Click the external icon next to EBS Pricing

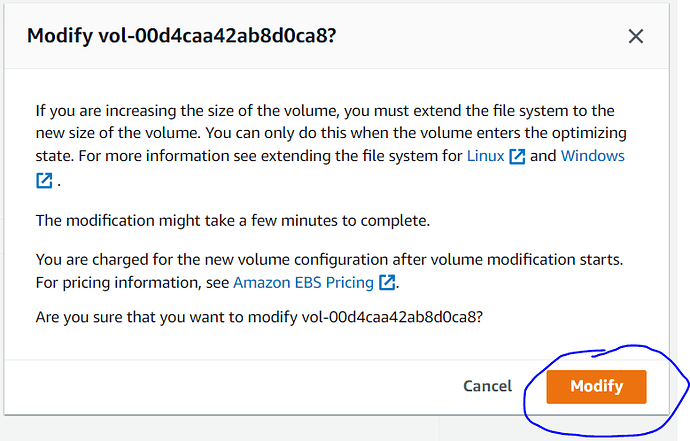(387, 283)
